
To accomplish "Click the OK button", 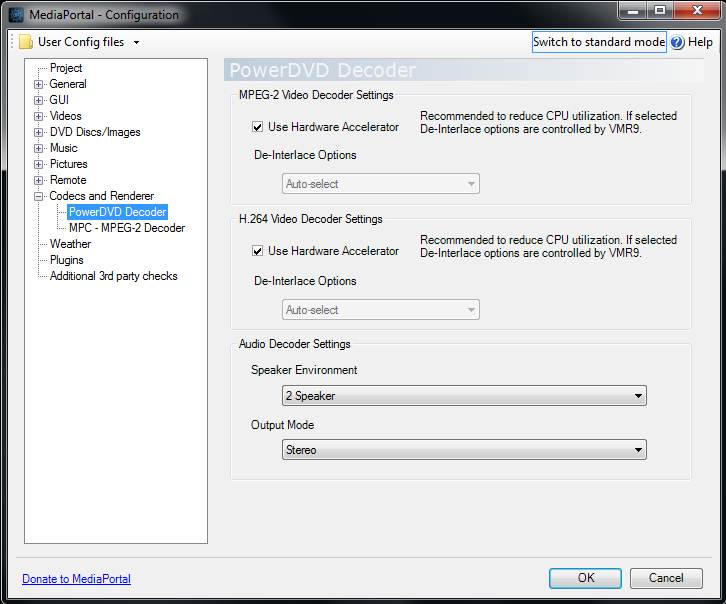I will pos(585,578).
